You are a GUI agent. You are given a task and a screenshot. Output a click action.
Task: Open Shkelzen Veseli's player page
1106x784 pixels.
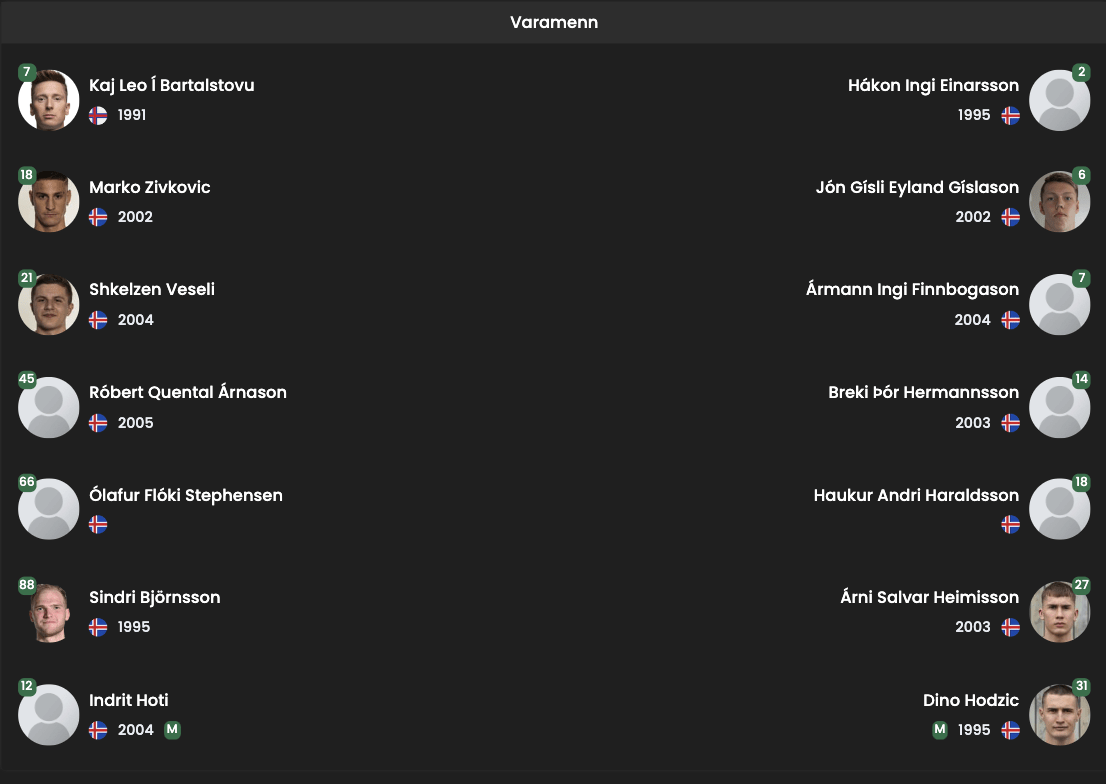click(x=152, y=289)
